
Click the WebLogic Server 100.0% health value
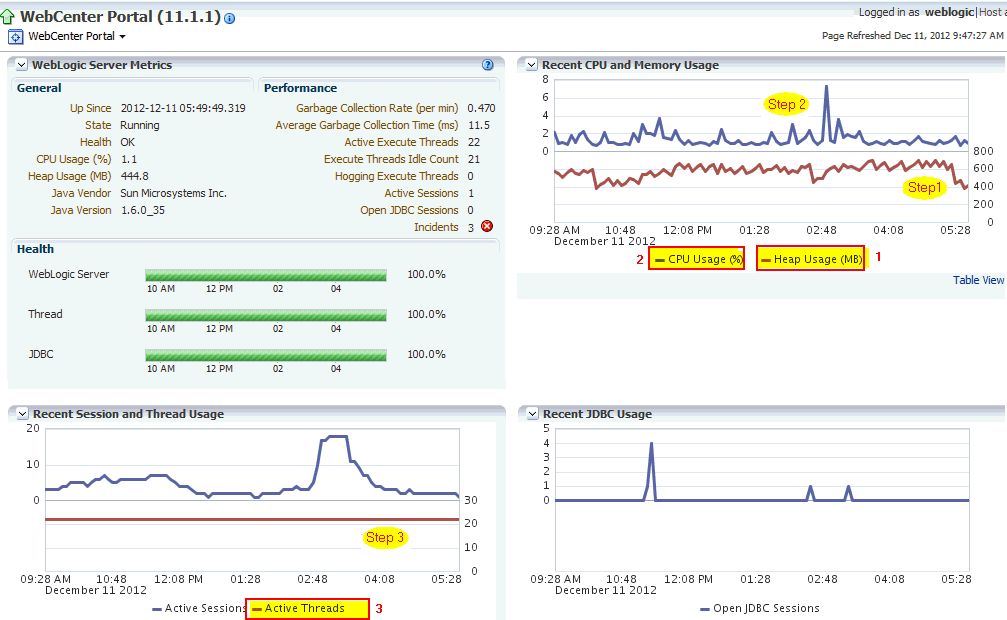click(426, 274)
